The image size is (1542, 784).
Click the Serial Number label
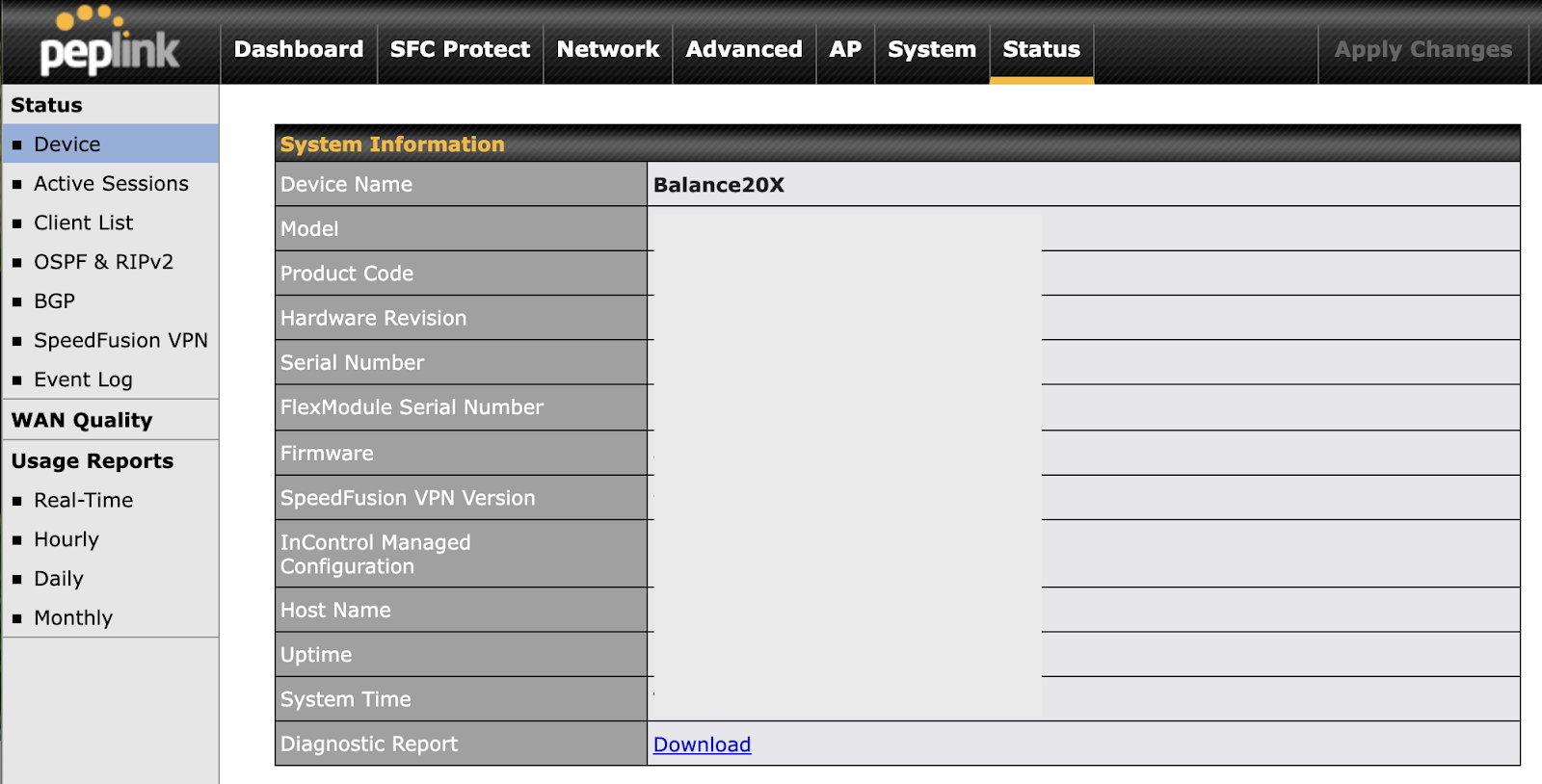352,363
